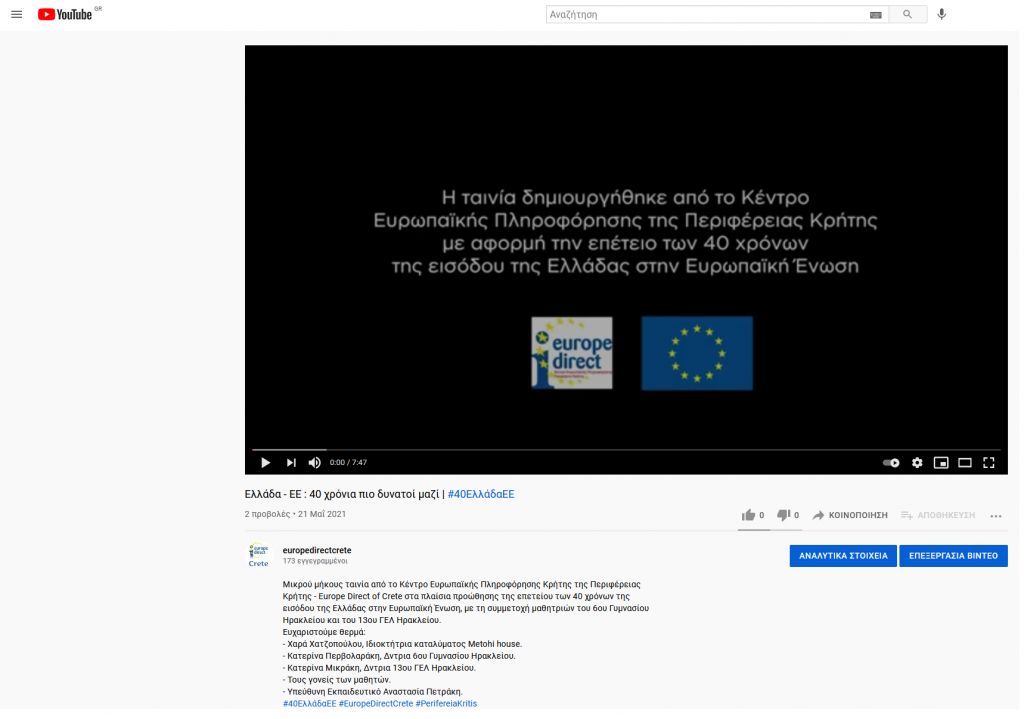Play the video
1024x719 pixels.
[x=265, y=462]
